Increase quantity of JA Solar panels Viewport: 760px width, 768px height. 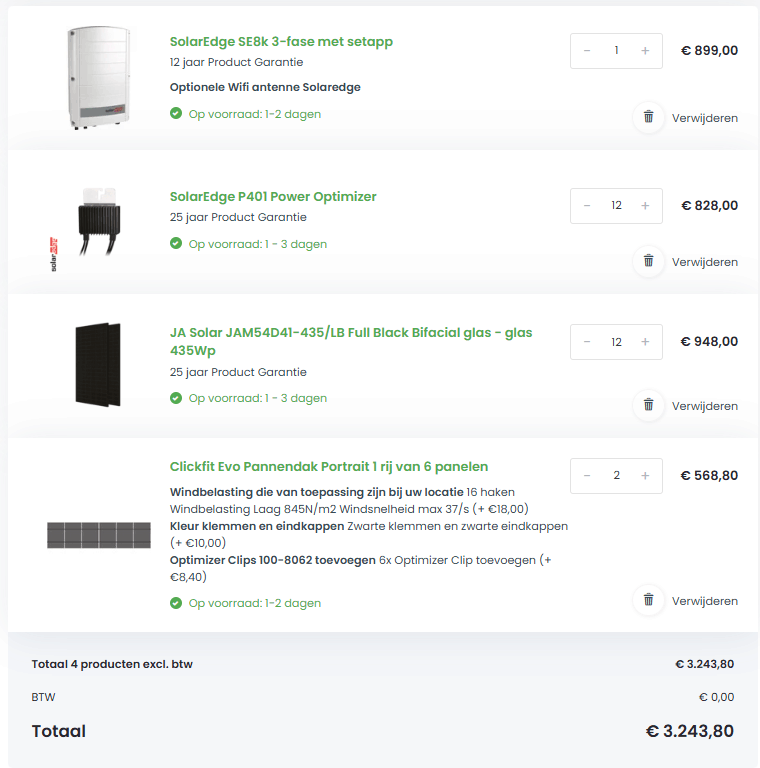pyautogui.click(x=645, y=342)
